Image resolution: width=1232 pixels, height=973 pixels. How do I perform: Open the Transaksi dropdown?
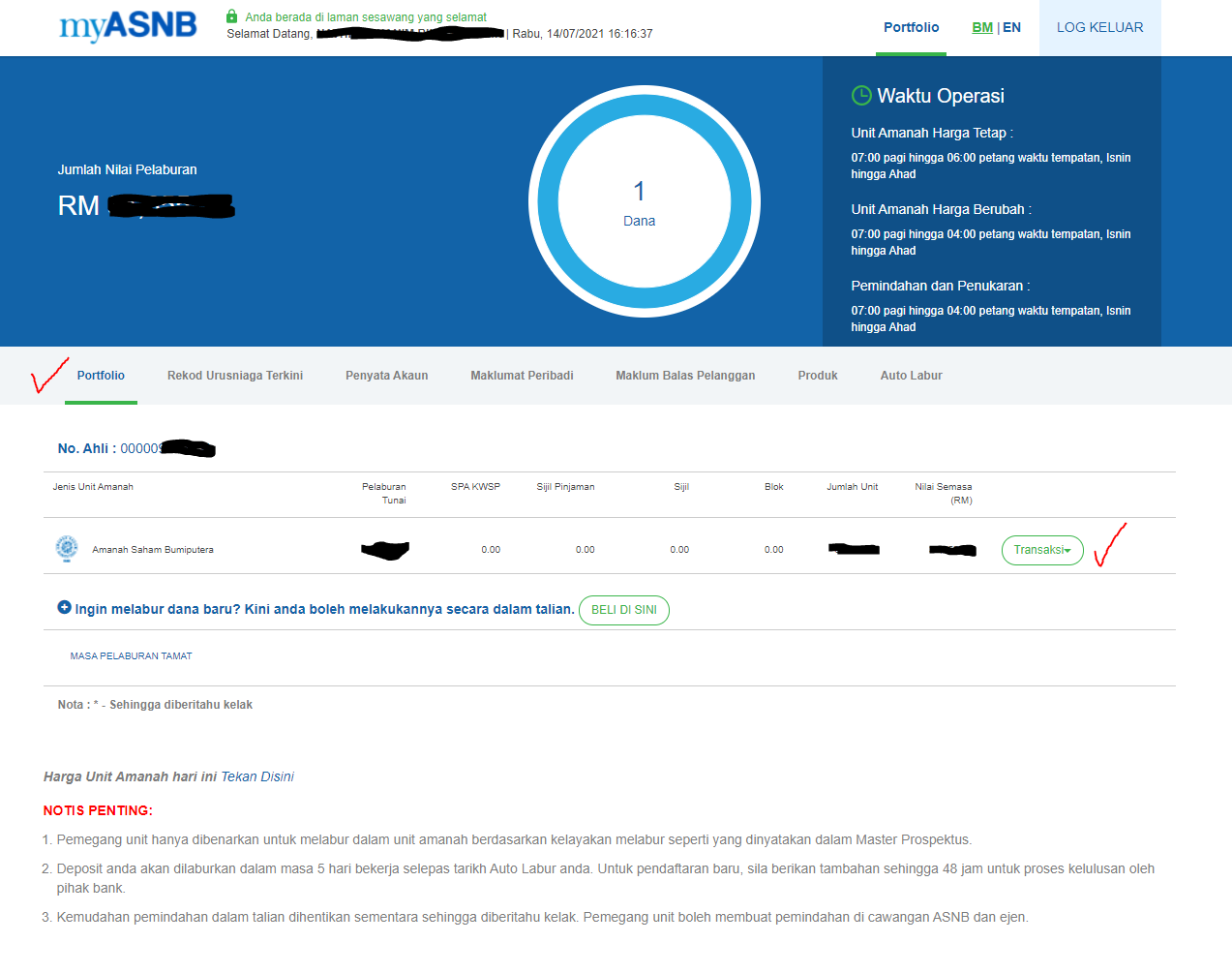click(x=1042, y=550)
